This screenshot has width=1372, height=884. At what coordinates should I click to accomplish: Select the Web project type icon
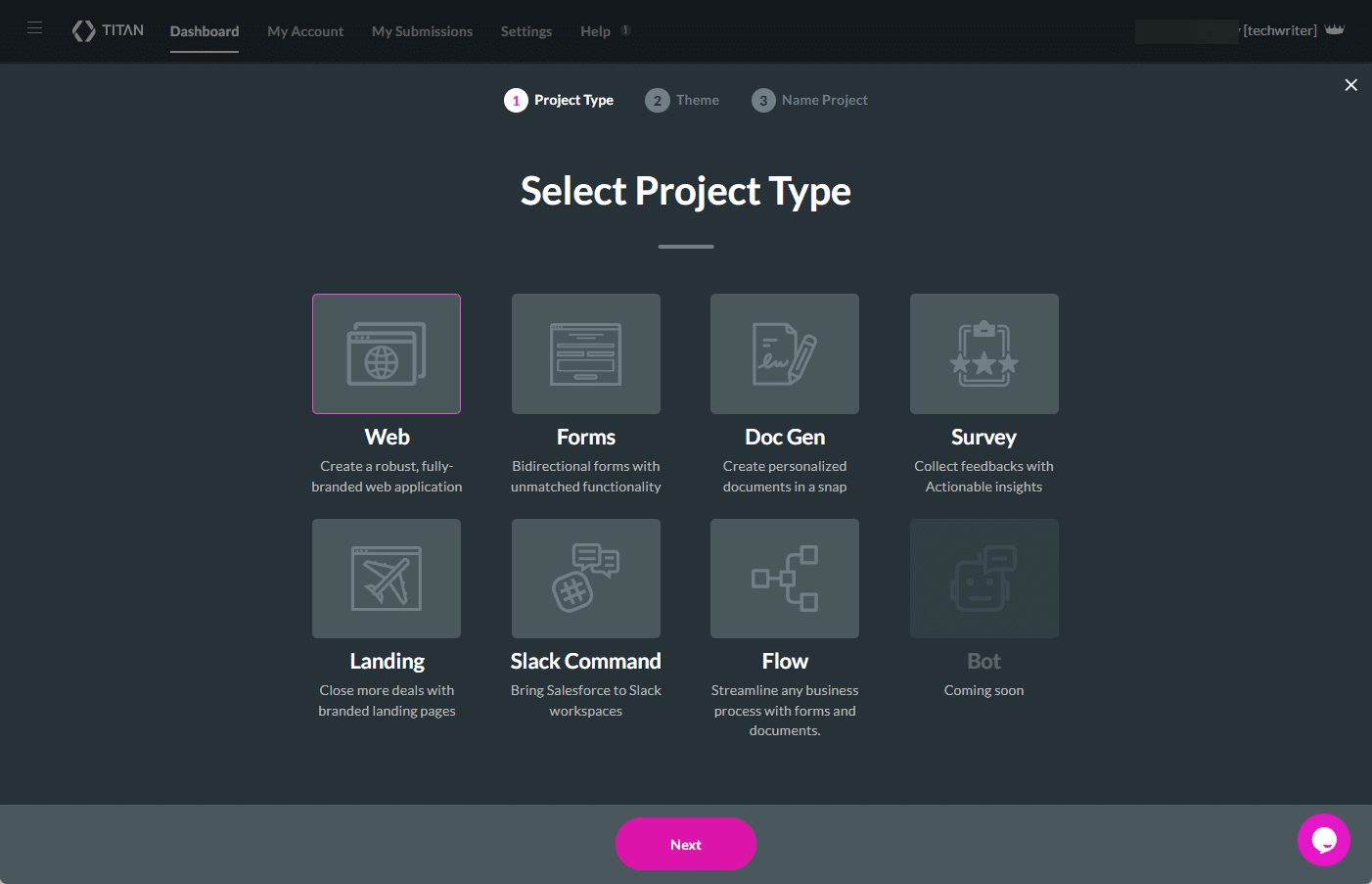tap(387, 353)
